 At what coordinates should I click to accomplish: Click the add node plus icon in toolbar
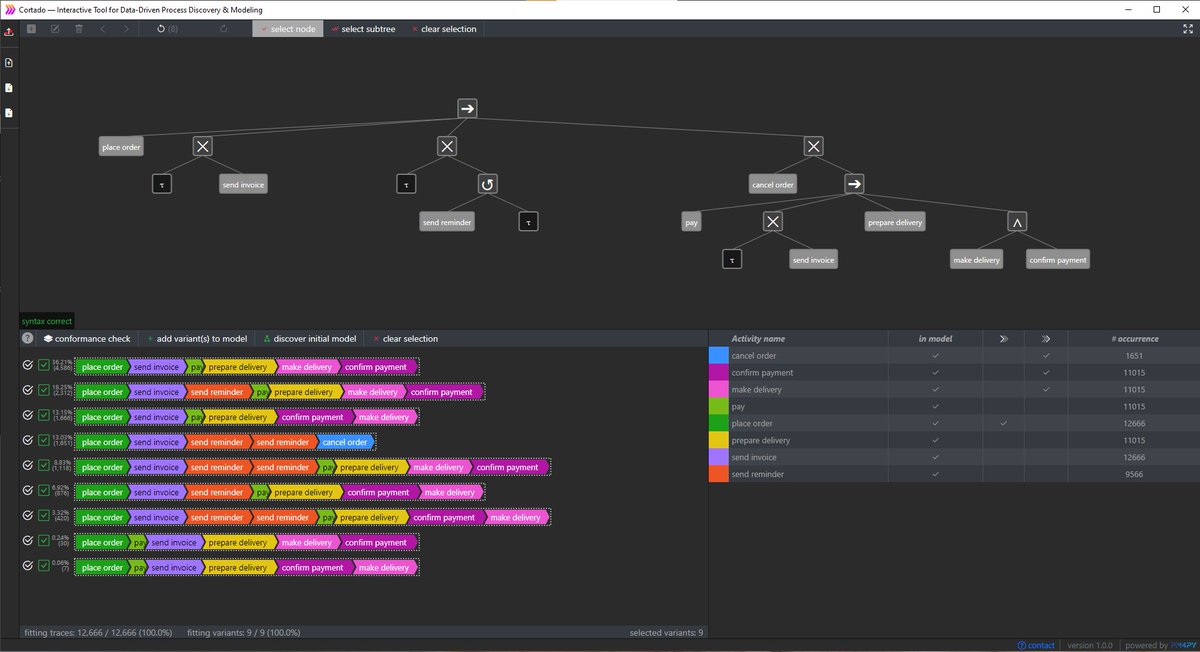point(32,29)
